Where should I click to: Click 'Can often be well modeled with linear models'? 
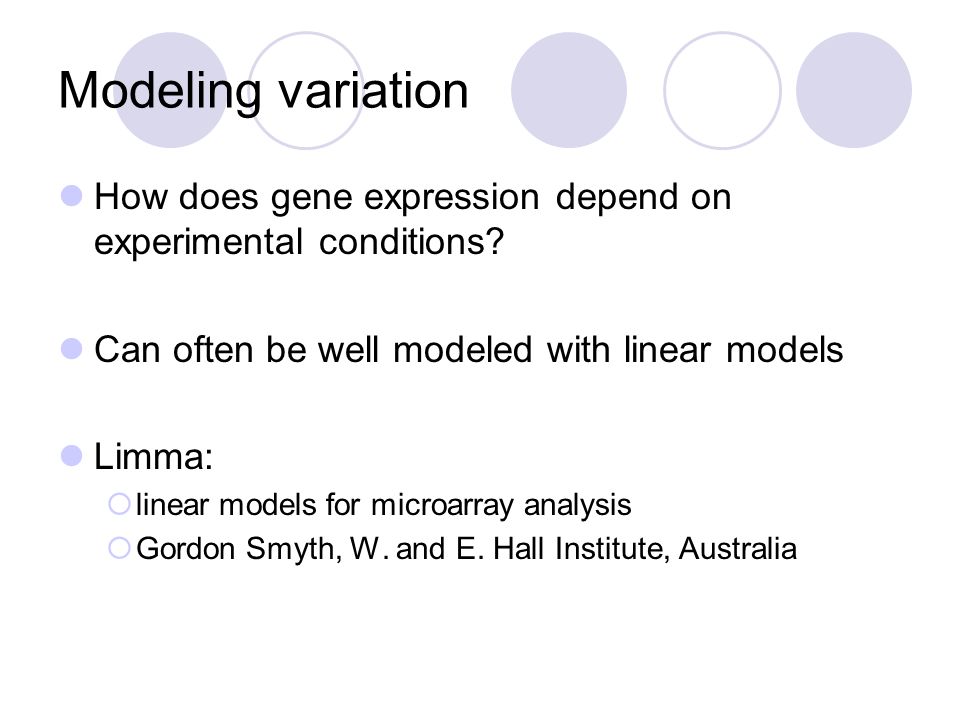[x=468, y=350]
